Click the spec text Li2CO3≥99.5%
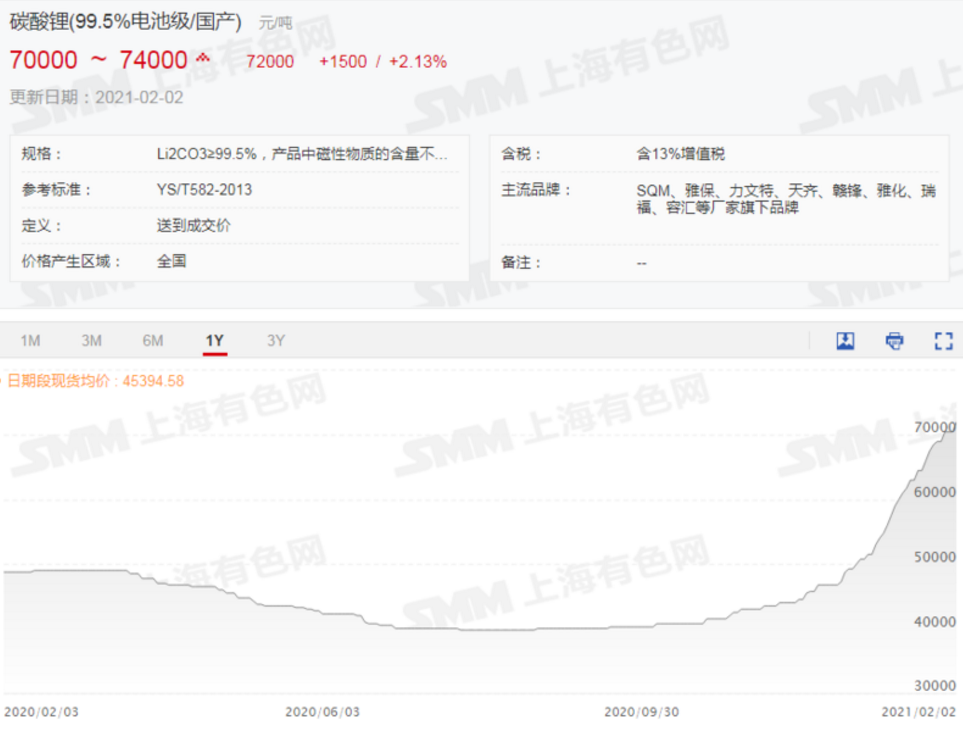 pos(206,154)
